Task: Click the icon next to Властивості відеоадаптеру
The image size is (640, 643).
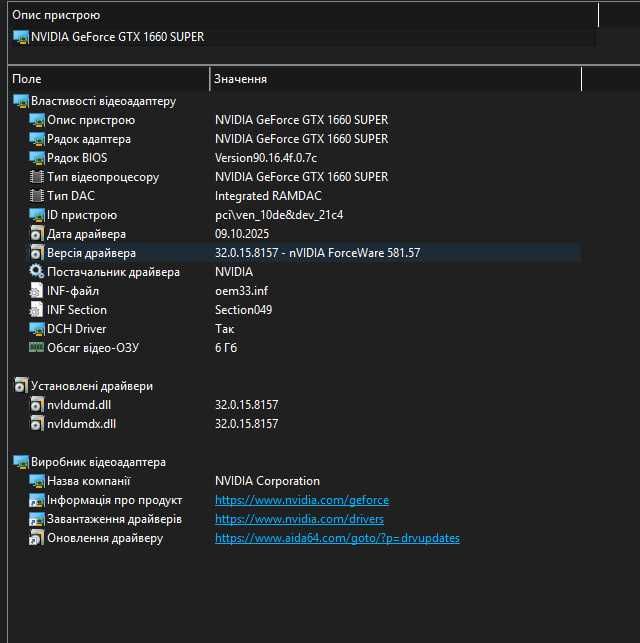Action: point(20,101)
